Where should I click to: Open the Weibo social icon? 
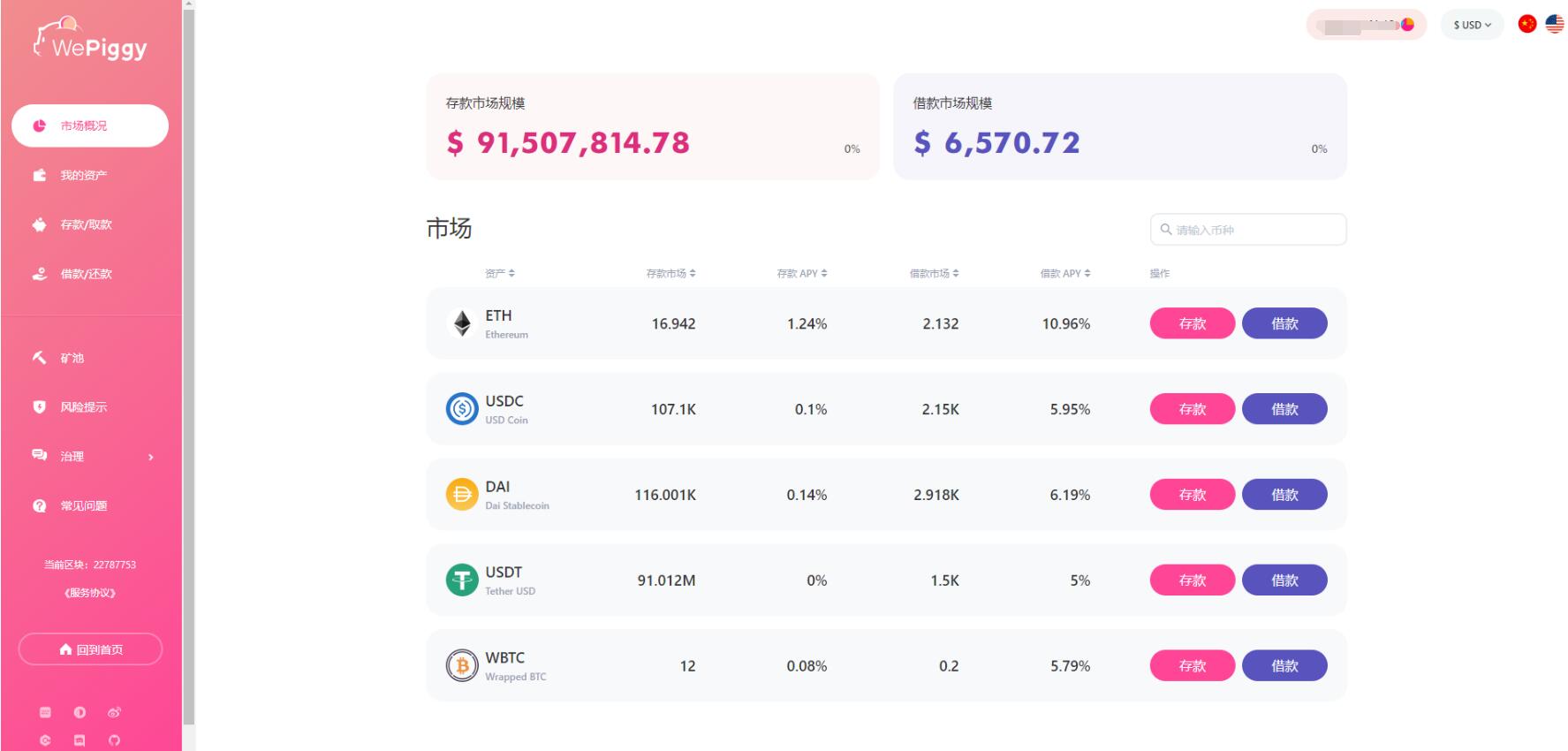pyautogui.click(x=114, y=712)
